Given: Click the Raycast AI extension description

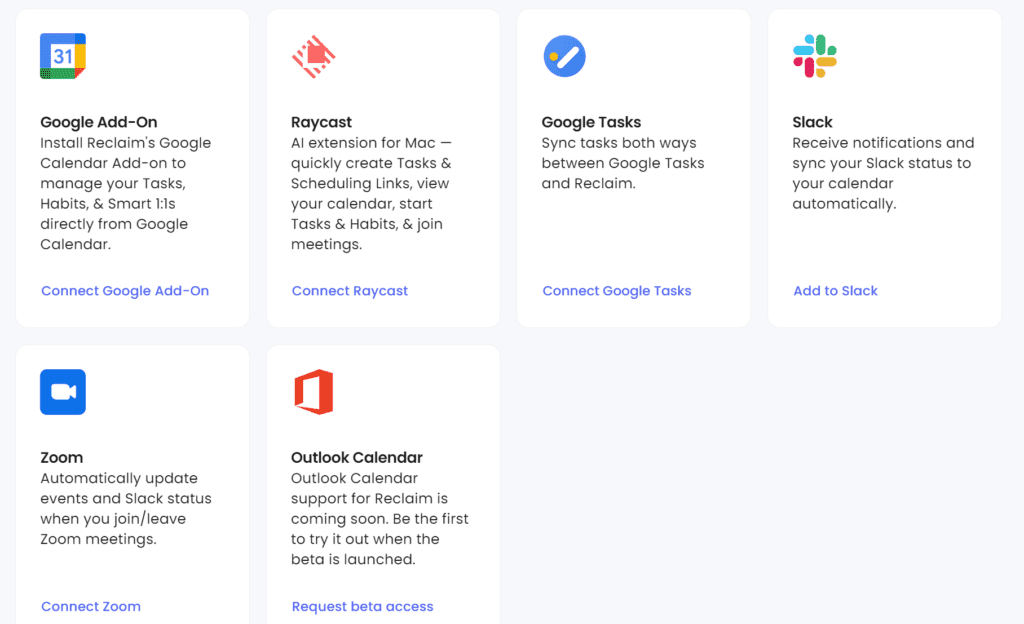Looking at the screenshot, I should click(371, 193).
